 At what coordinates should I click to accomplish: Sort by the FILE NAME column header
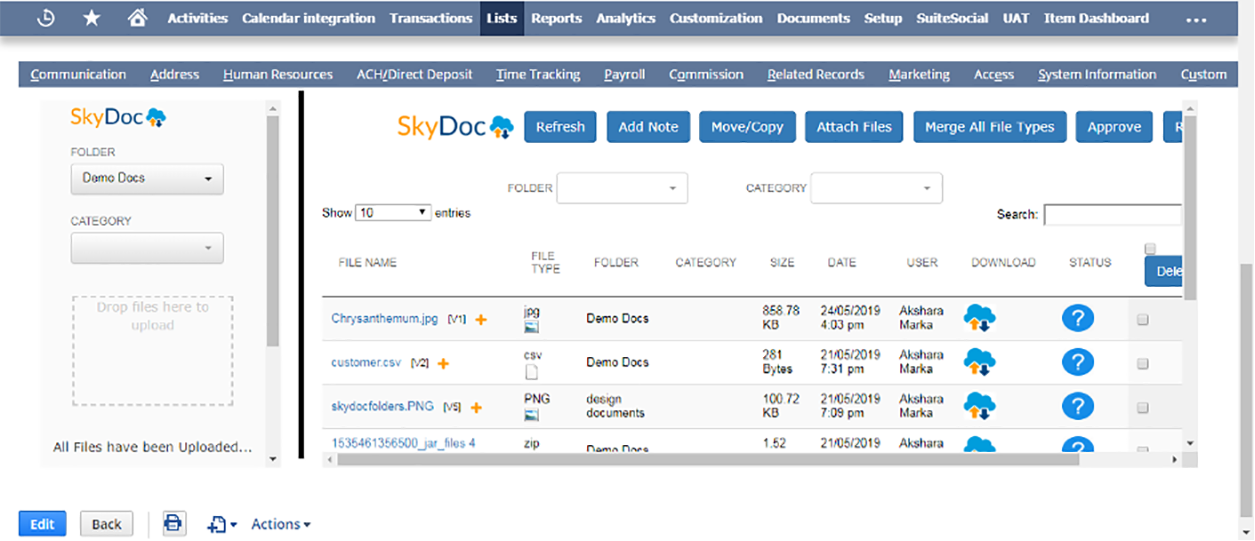368,262
